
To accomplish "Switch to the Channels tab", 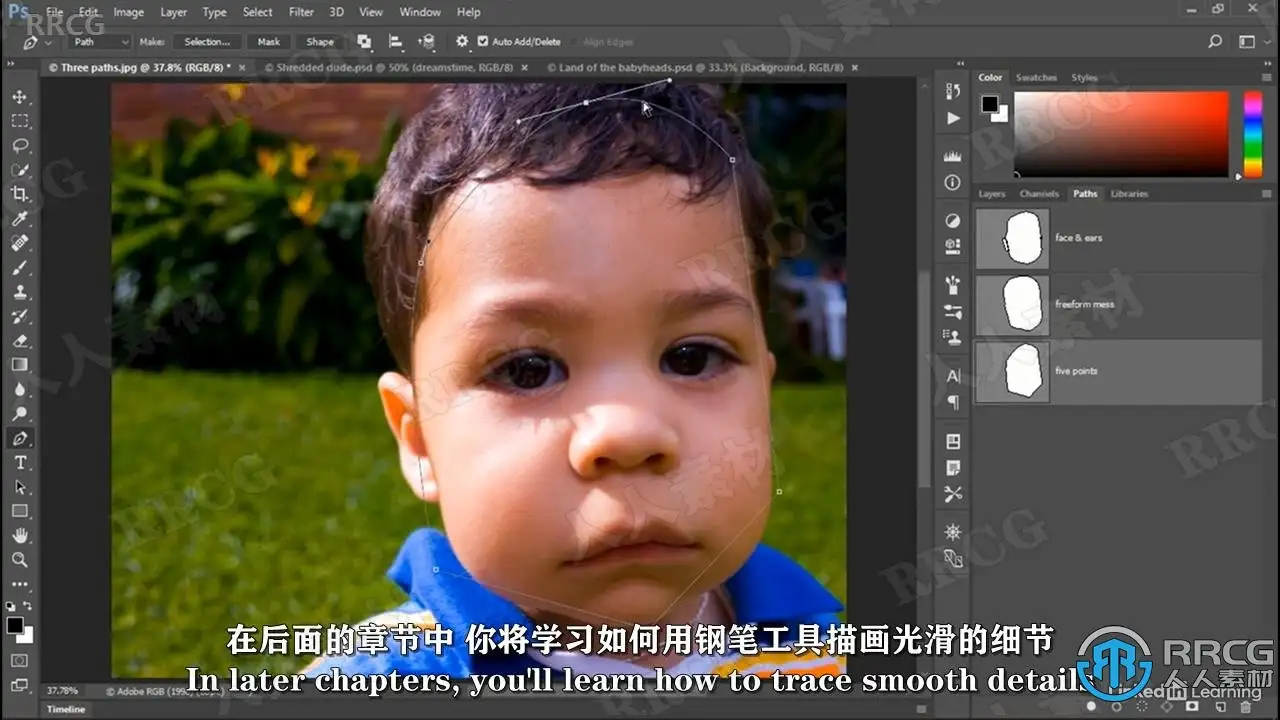I will 1039,194.
